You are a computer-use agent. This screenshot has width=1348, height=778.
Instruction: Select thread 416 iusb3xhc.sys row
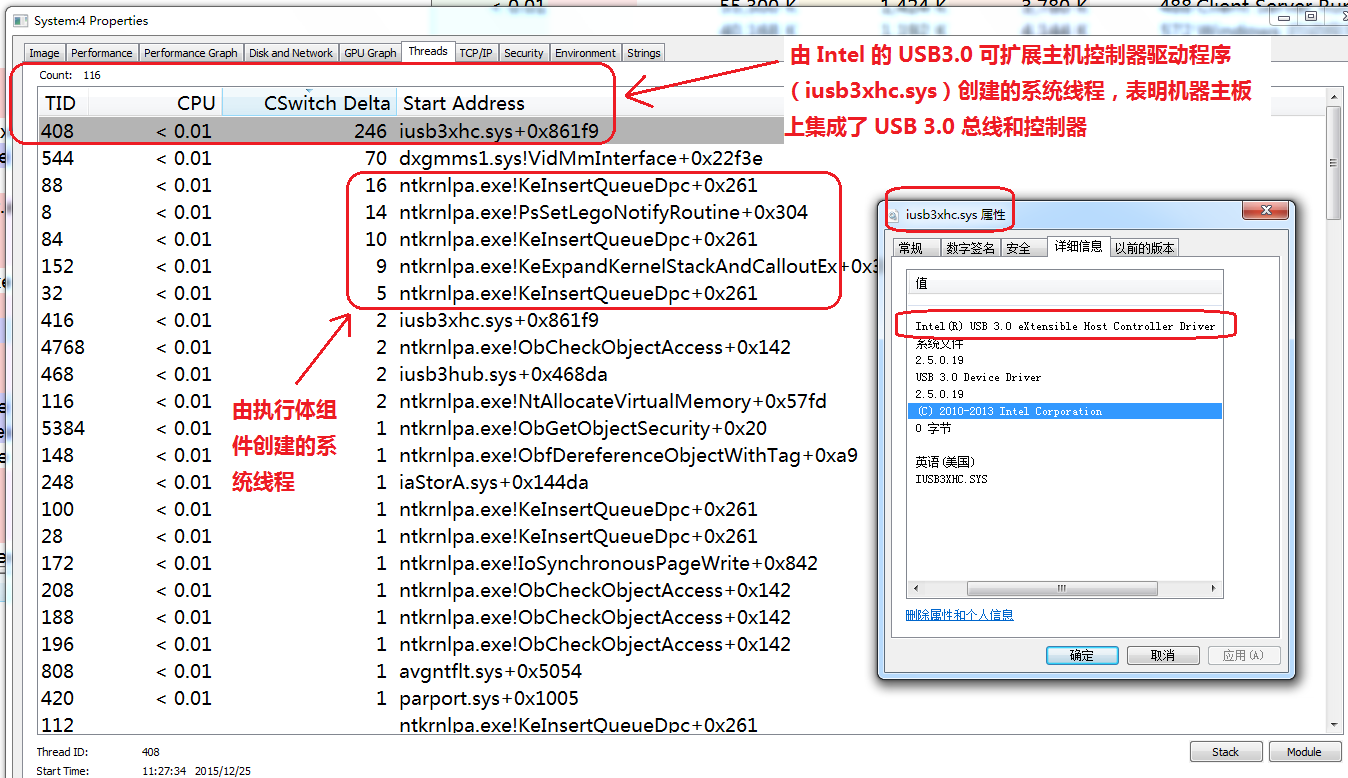pyautogui.click(x=411, y=320)
